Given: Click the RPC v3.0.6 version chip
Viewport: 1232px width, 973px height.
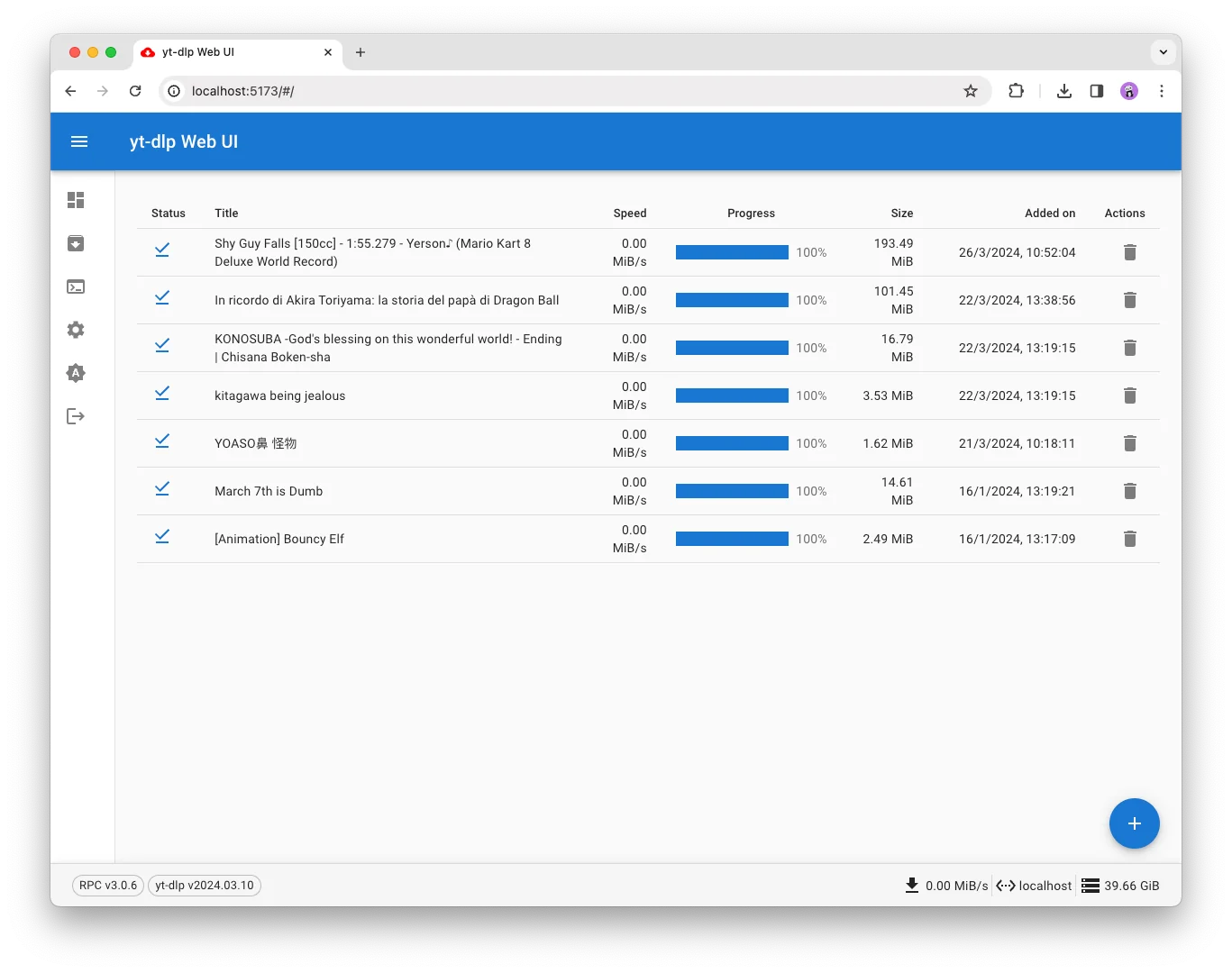Looking at the screenshot, I should (x=107, y=886).
